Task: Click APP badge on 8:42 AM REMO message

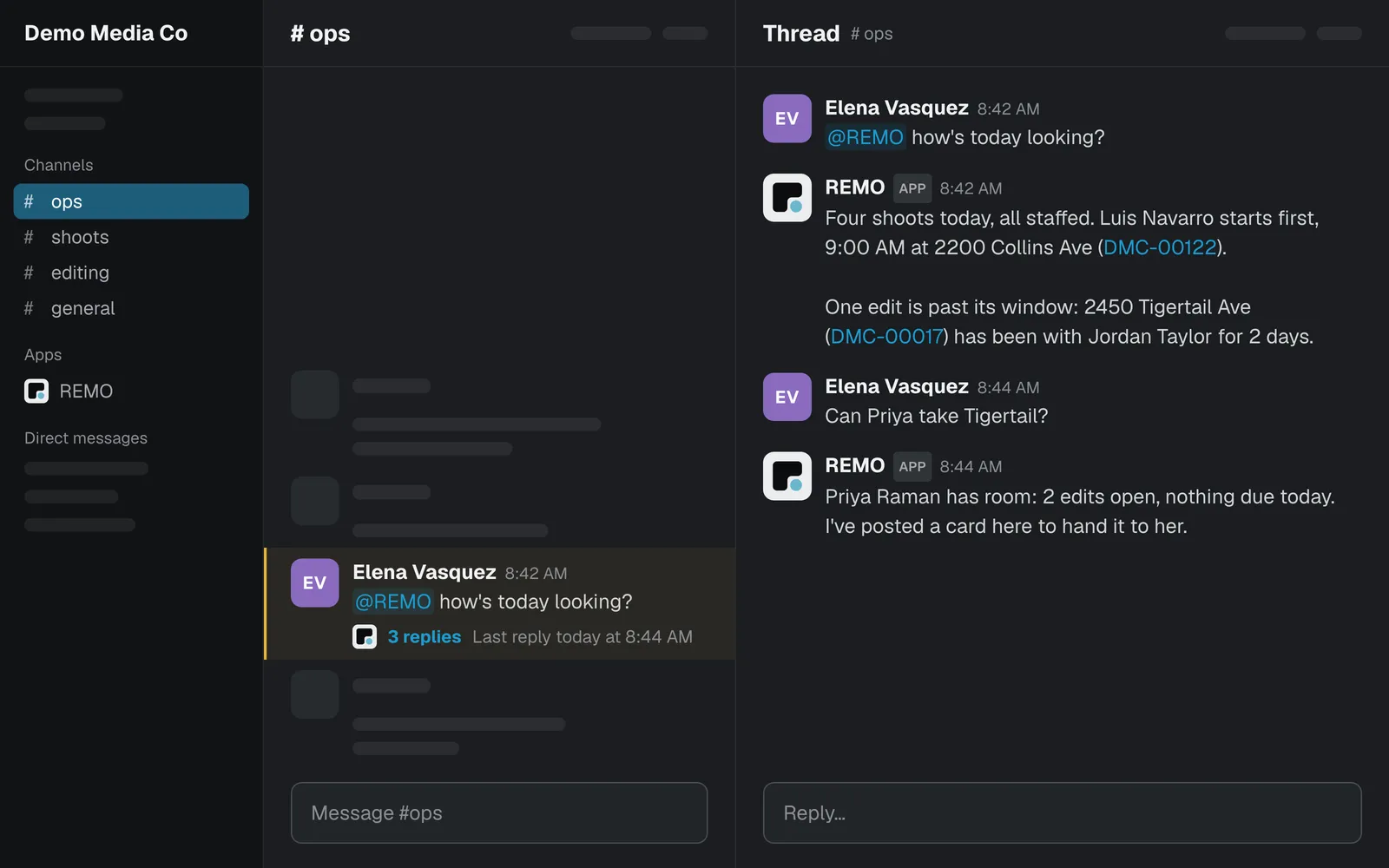Action: [x=912, y=188]
